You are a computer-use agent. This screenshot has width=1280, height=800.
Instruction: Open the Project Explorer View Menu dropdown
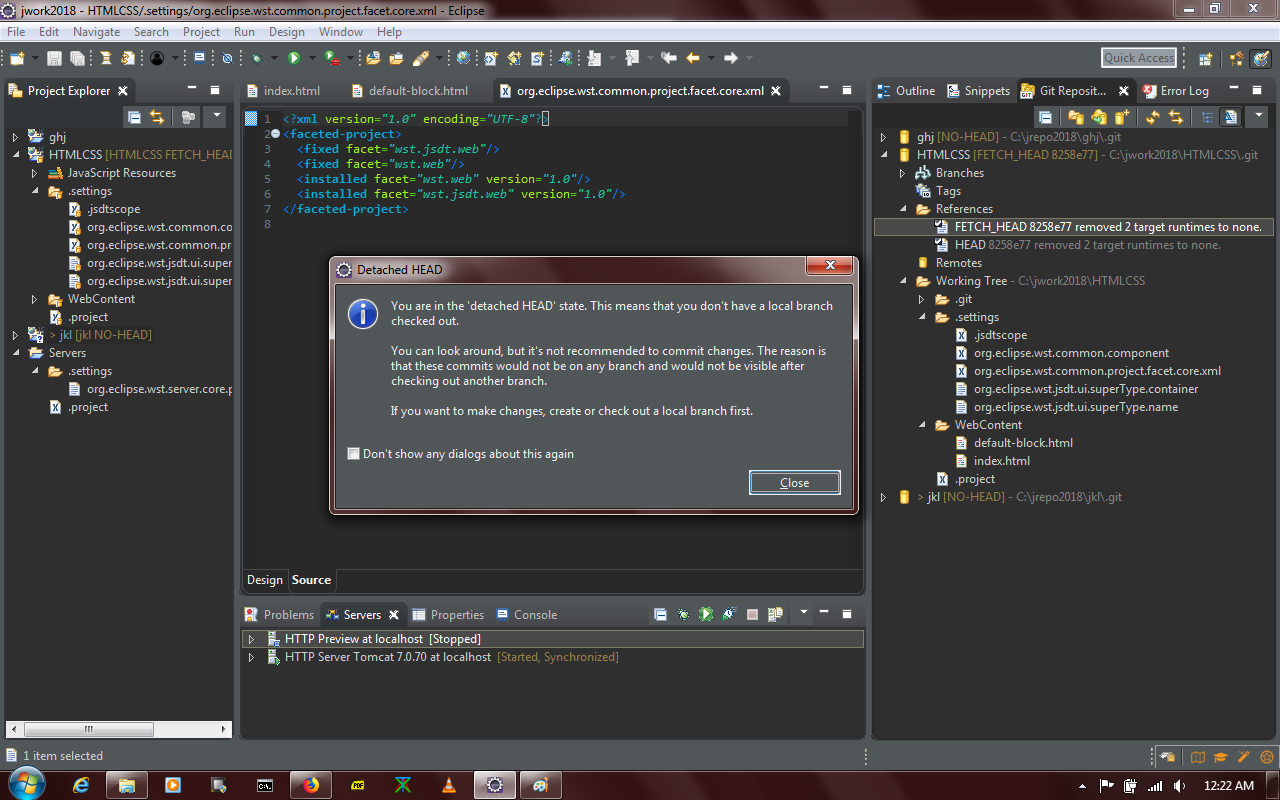[217, 117]
